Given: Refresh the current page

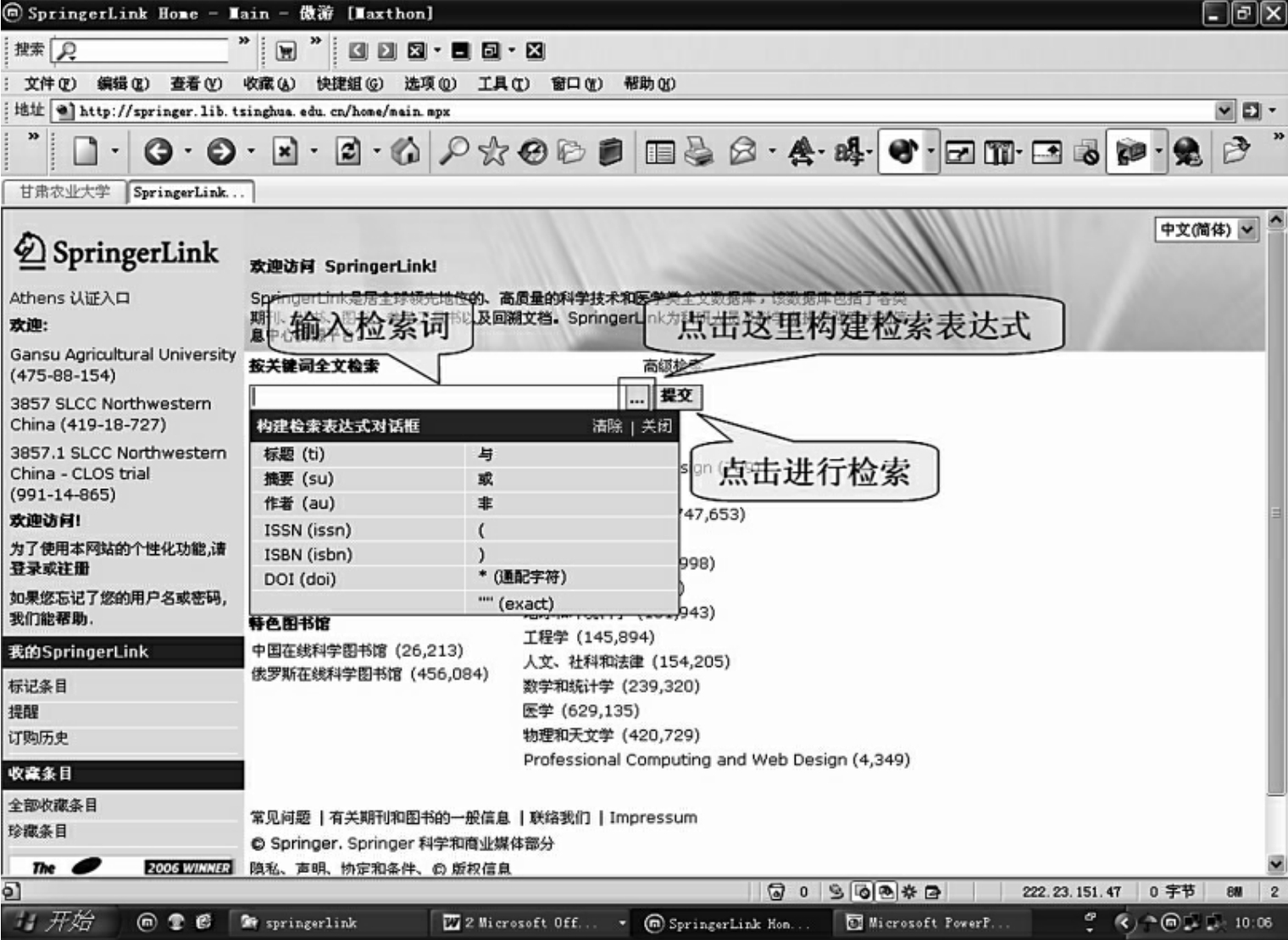Looking at the screenshot, I should click(x=348, y=152).
